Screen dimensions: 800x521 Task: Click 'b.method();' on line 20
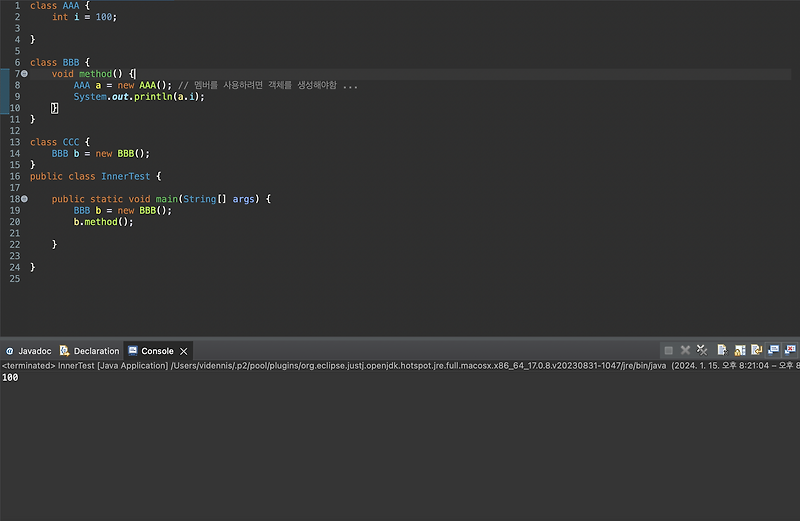tap(104, 222)
